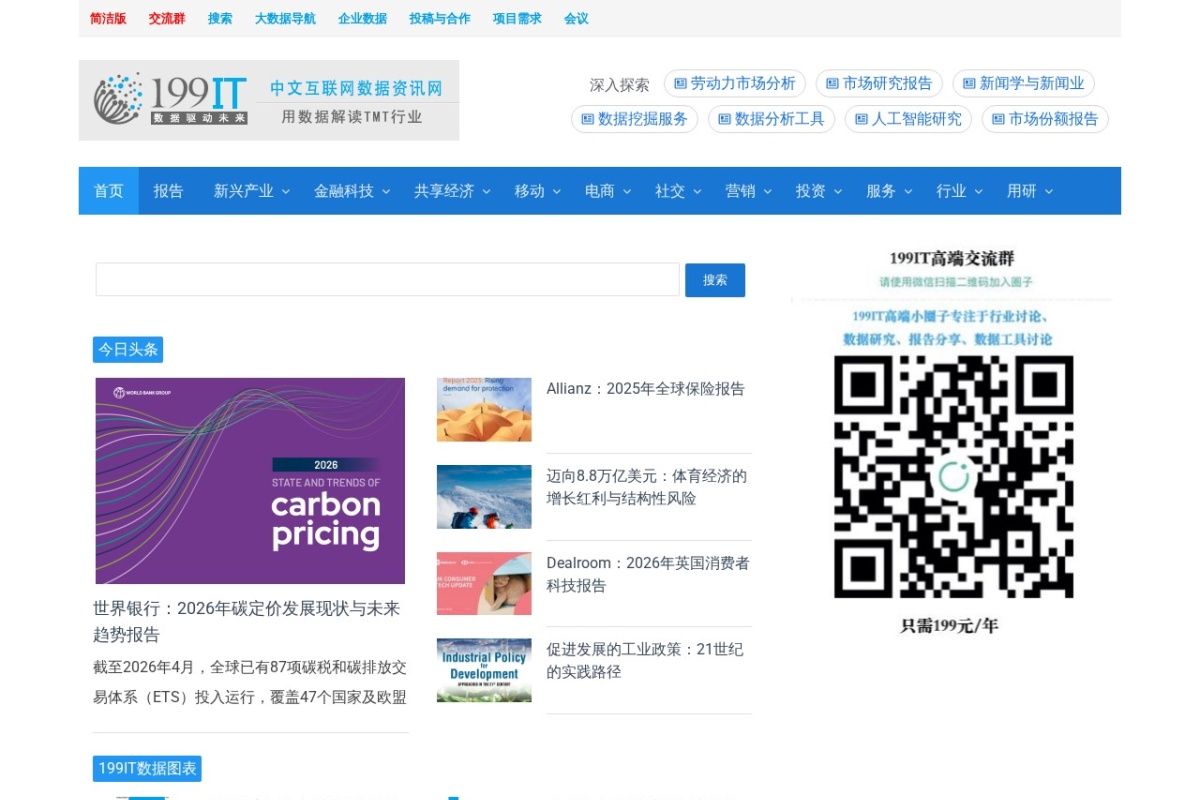
Task: Open the 市场研究报告 tag link
Action: tap(879, 84)
